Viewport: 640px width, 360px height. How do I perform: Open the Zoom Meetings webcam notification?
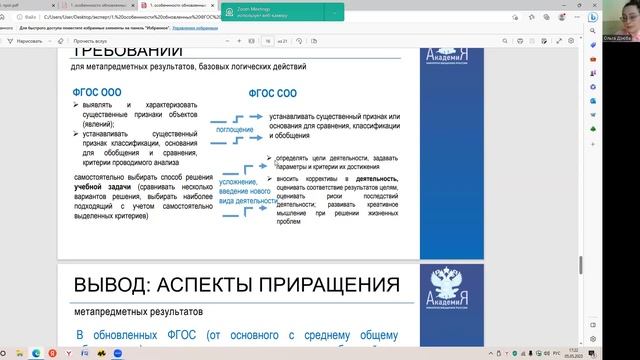(273, 12)
